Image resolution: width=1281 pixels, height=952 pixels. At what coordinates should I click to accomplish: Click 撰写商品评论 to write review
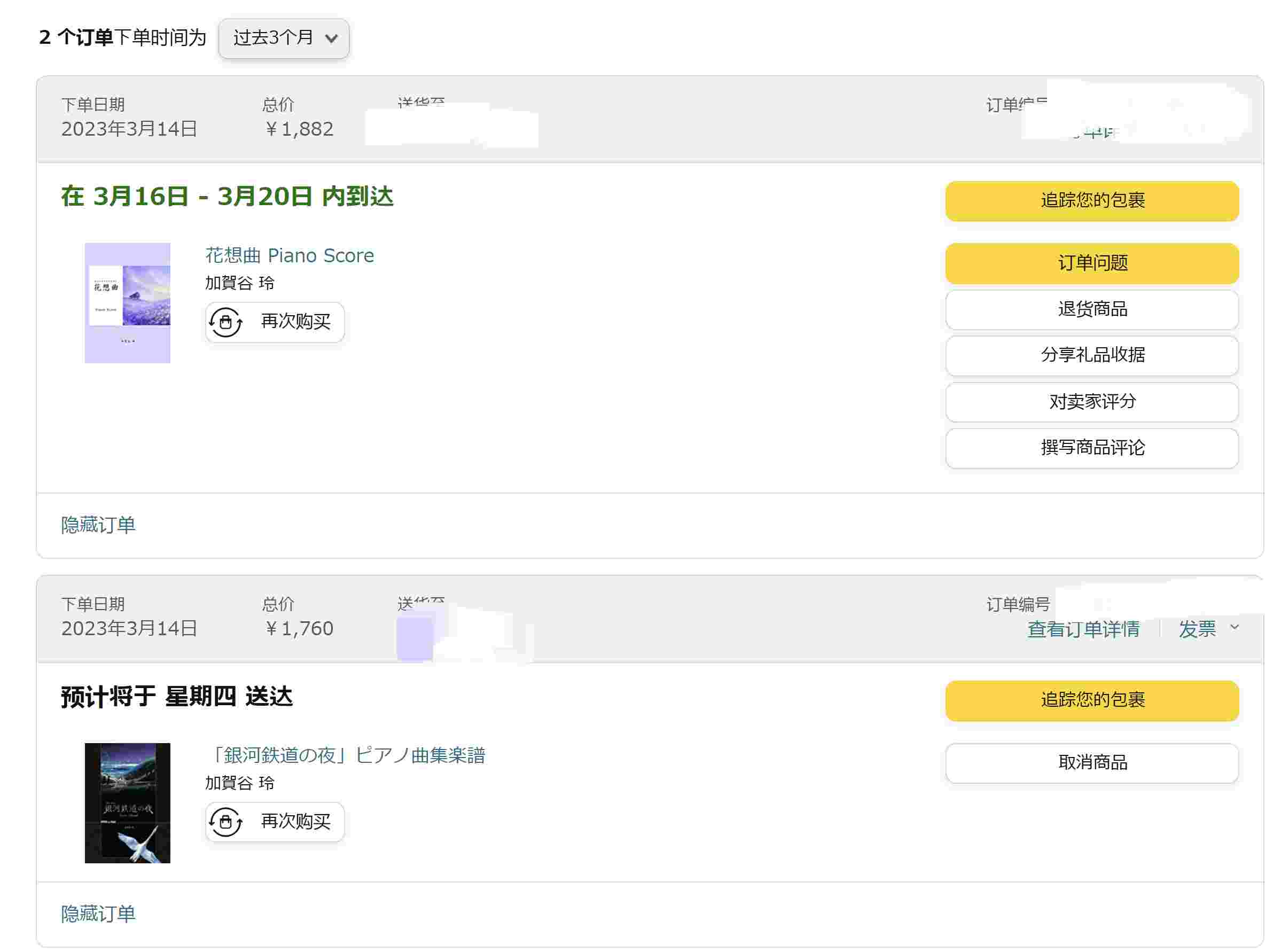(x=1091, y=448)
